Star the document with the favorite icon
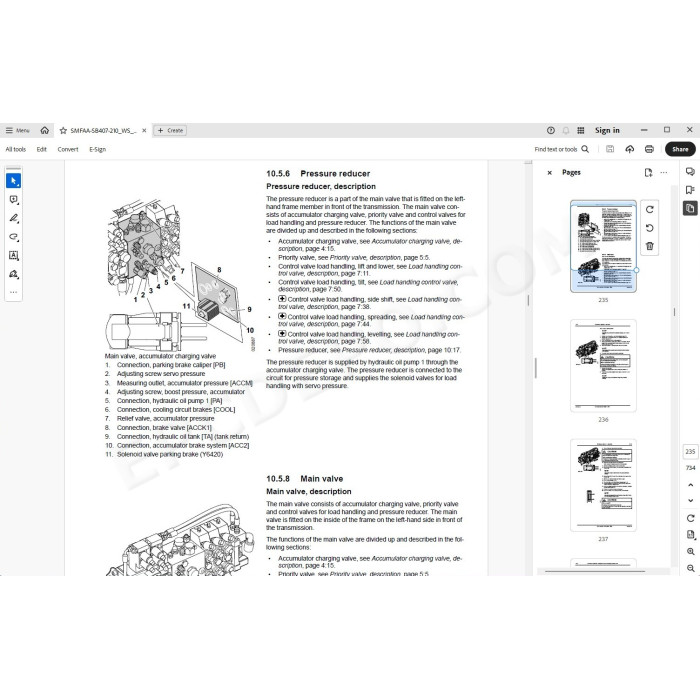Screen dimensions: 700x700 (x=63, y=131)
